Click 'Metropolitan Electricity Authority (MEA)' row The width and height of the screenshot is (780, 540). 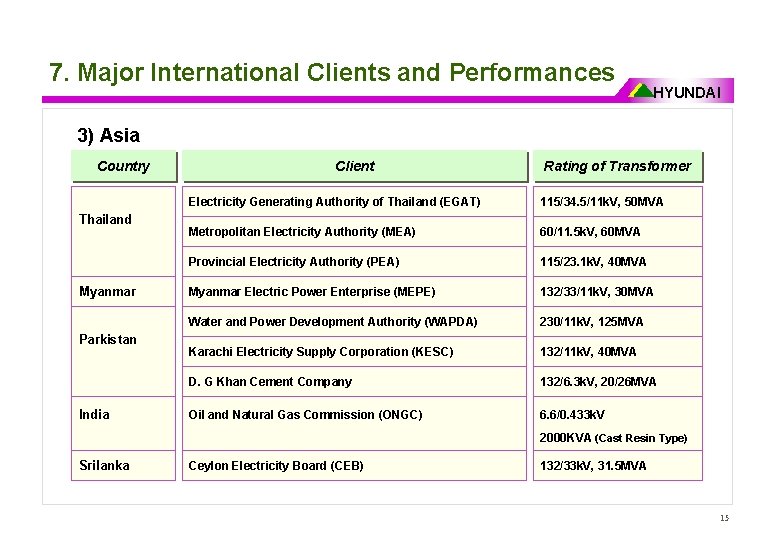[354, 232]
